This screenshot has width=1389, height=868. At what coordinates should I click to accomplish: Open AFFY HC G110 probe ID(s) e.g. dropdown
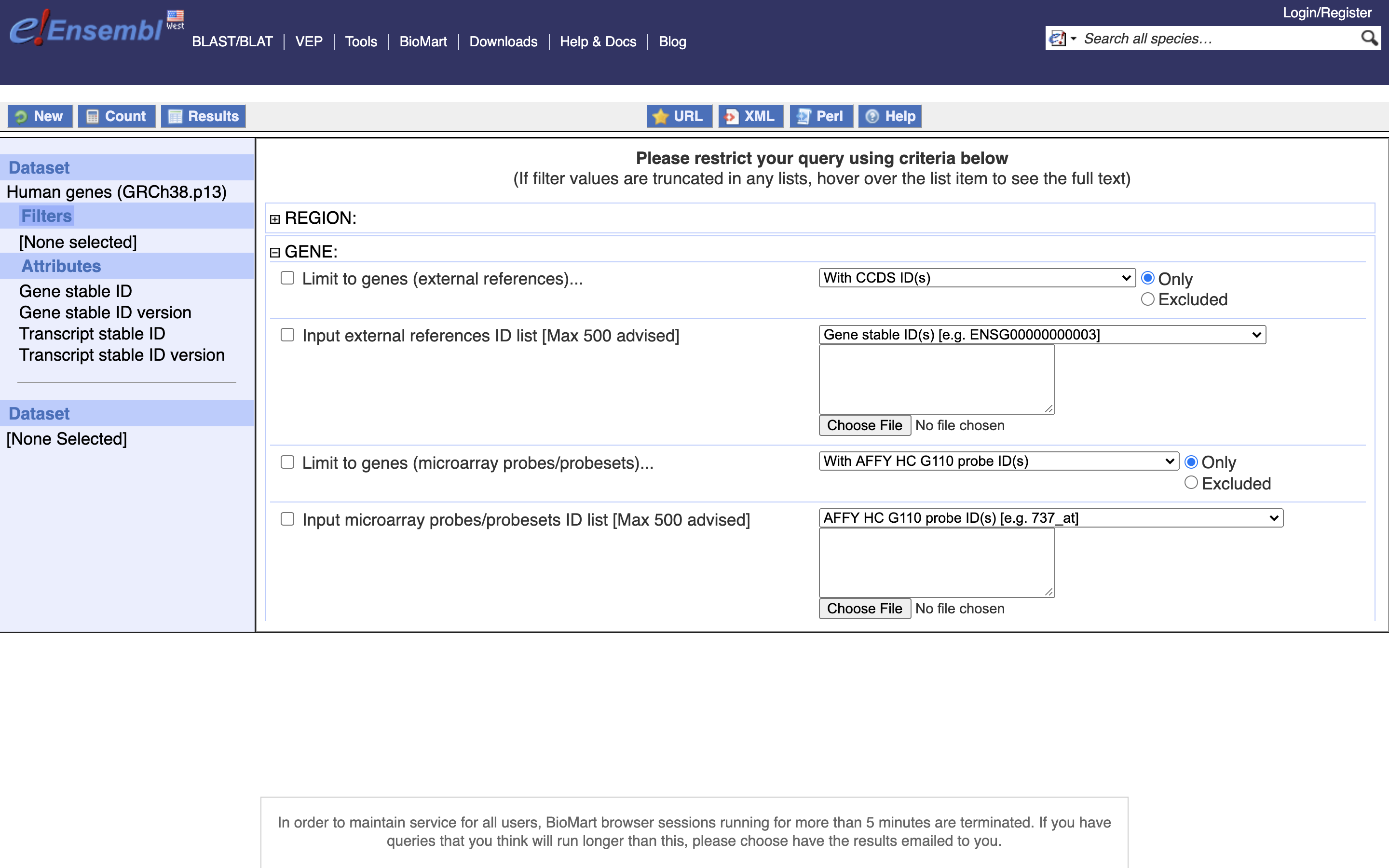[x=1051, y=518]
